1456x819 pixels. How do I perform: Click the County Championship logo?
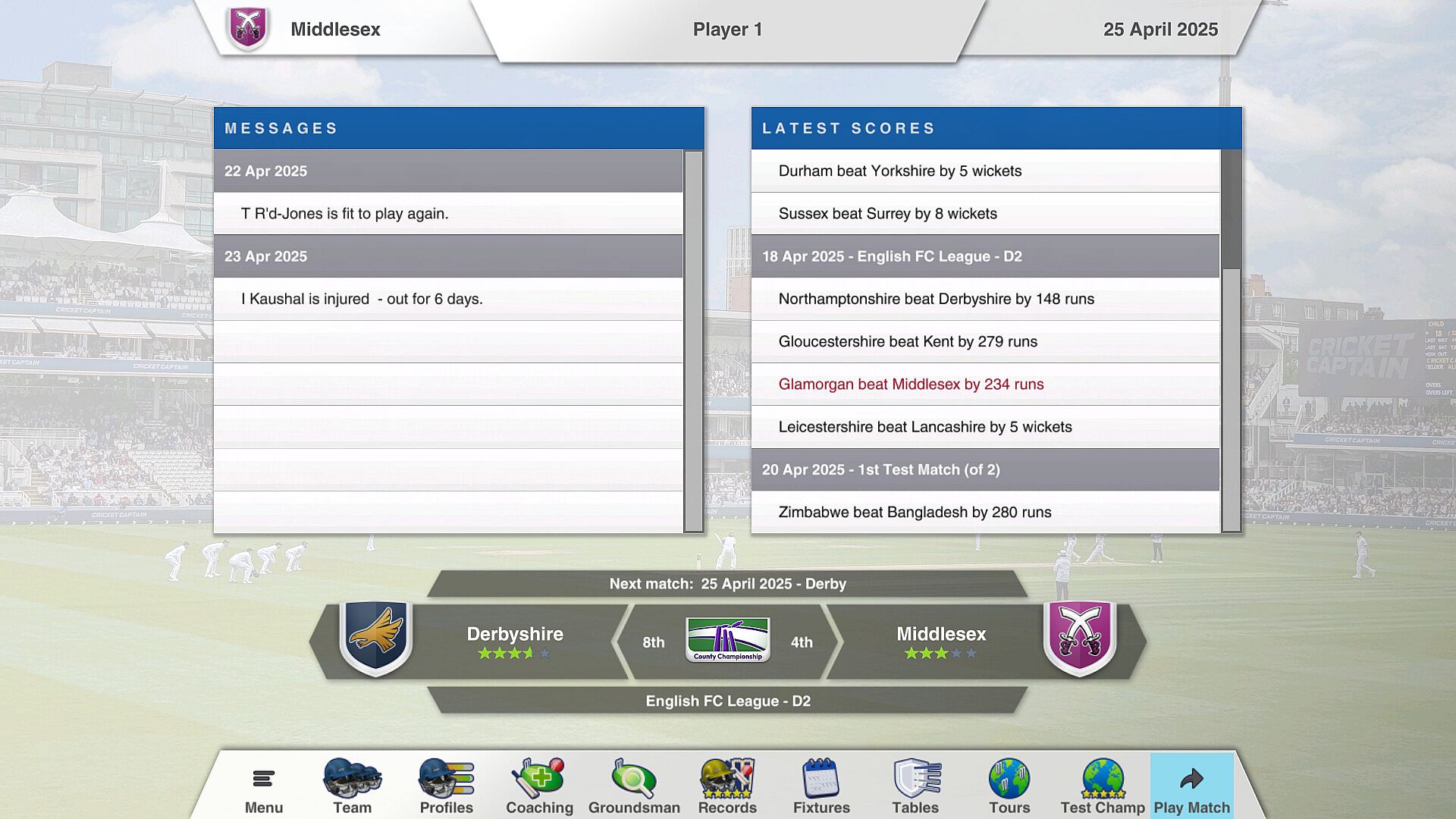point(727,640)
